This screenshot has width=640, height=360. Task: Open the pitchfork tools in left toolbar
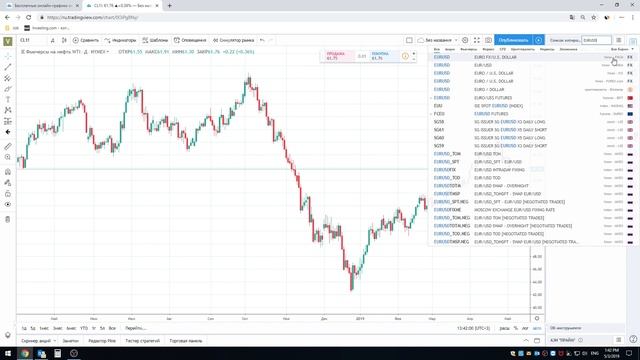point(8,78)
